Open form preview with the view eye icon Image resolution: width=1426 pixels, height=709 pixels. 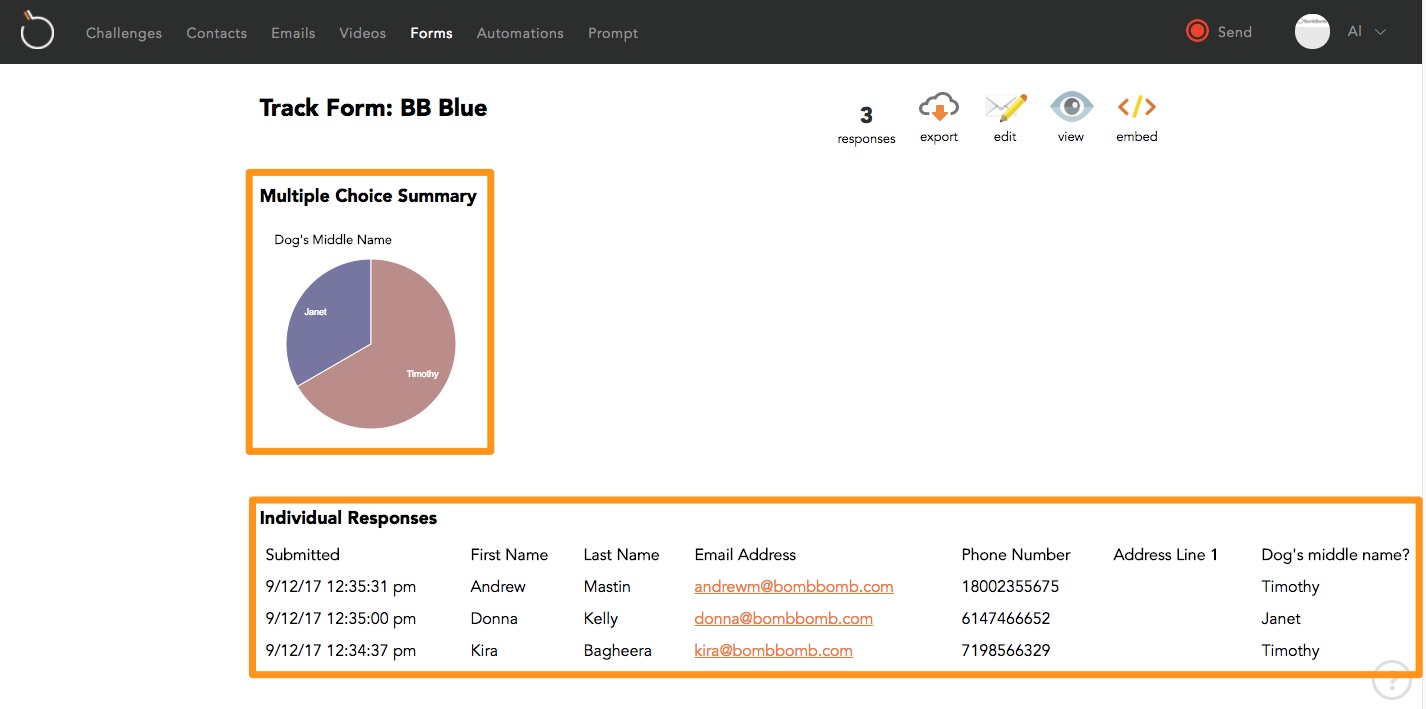pyautogui.click(x=1071, y=107)
